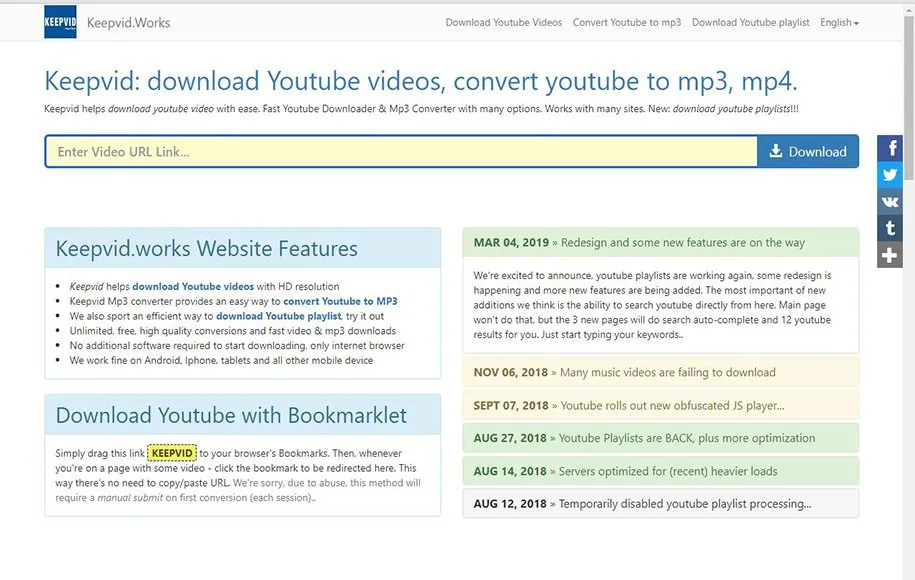This screenshot has height=580, width=915.
Task: Follow the convert Youtube to MP3 link
Action: [x=340, y=301]
